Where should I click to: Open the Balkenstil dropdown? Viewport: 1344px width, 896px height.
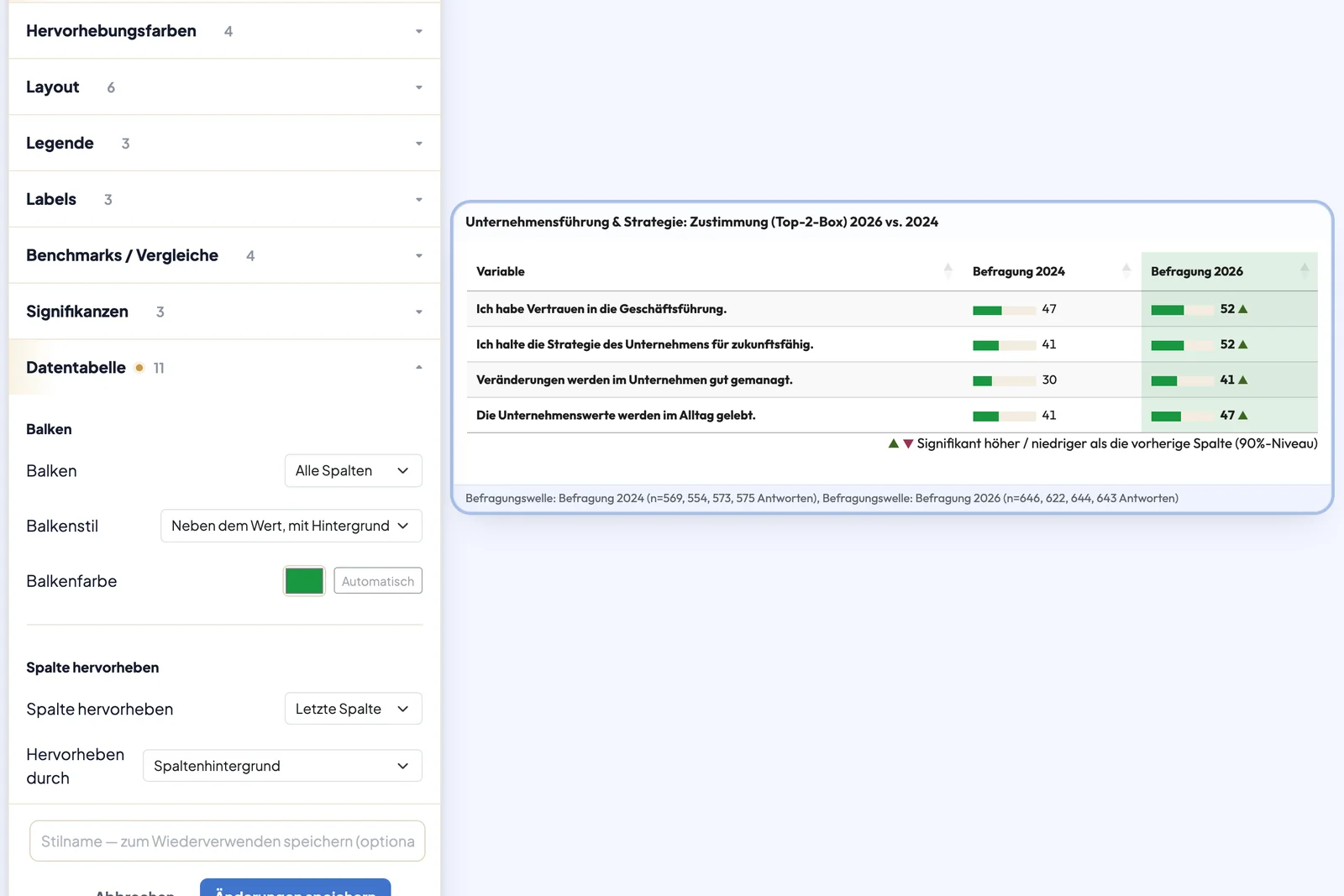[291, 526]
